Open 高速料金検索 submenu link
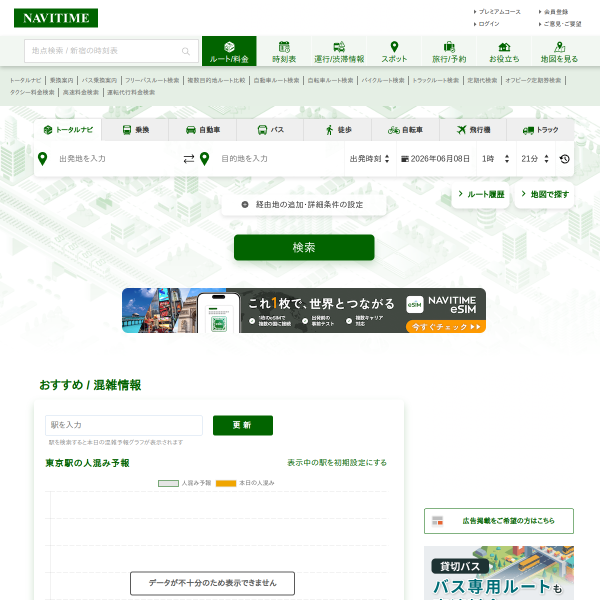This screenshot has height=600, width=600. 81,92
